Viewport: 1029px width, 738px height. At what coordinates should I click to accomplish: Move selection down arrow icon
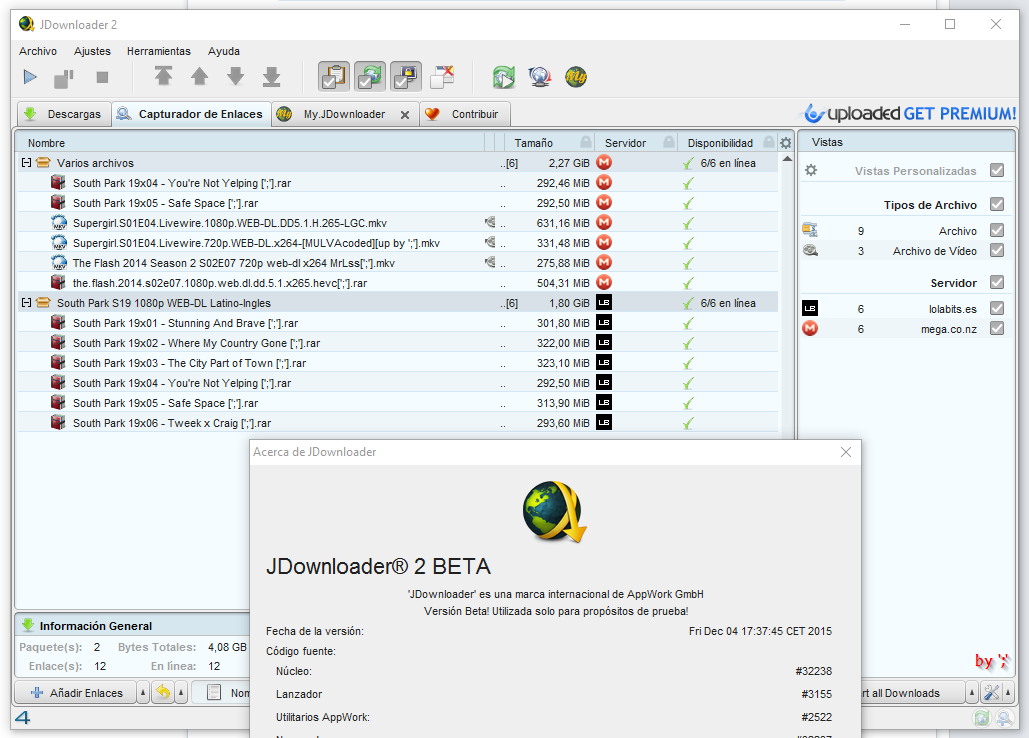[236, 77]
